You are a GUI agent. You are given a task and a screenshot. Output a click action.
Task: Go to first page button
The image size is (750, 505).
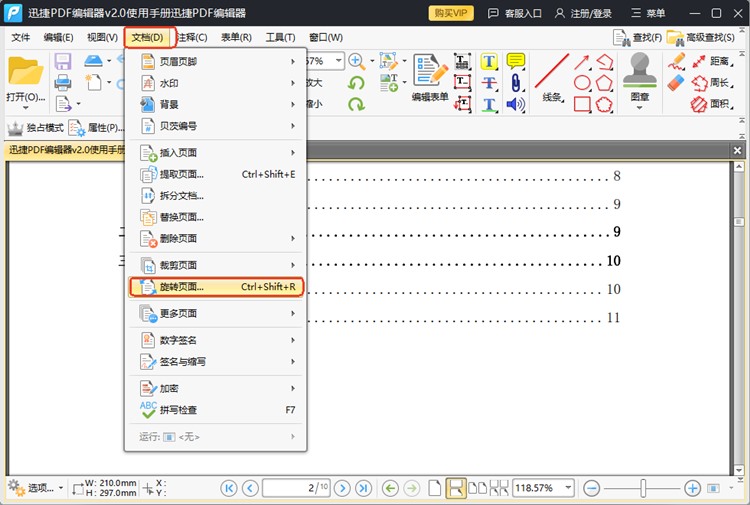pos(229,488)
